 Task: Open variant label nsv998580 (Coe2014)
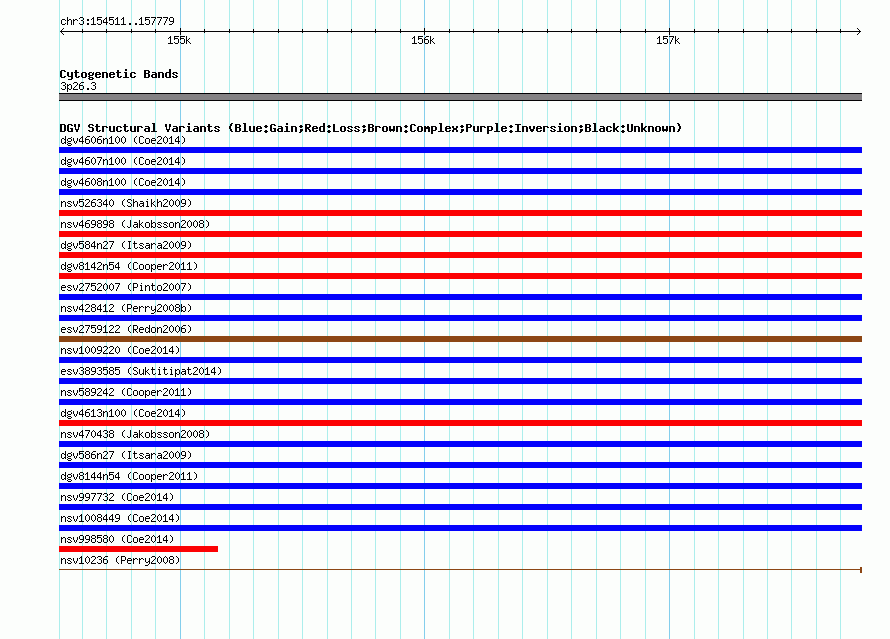coord(117,539)
